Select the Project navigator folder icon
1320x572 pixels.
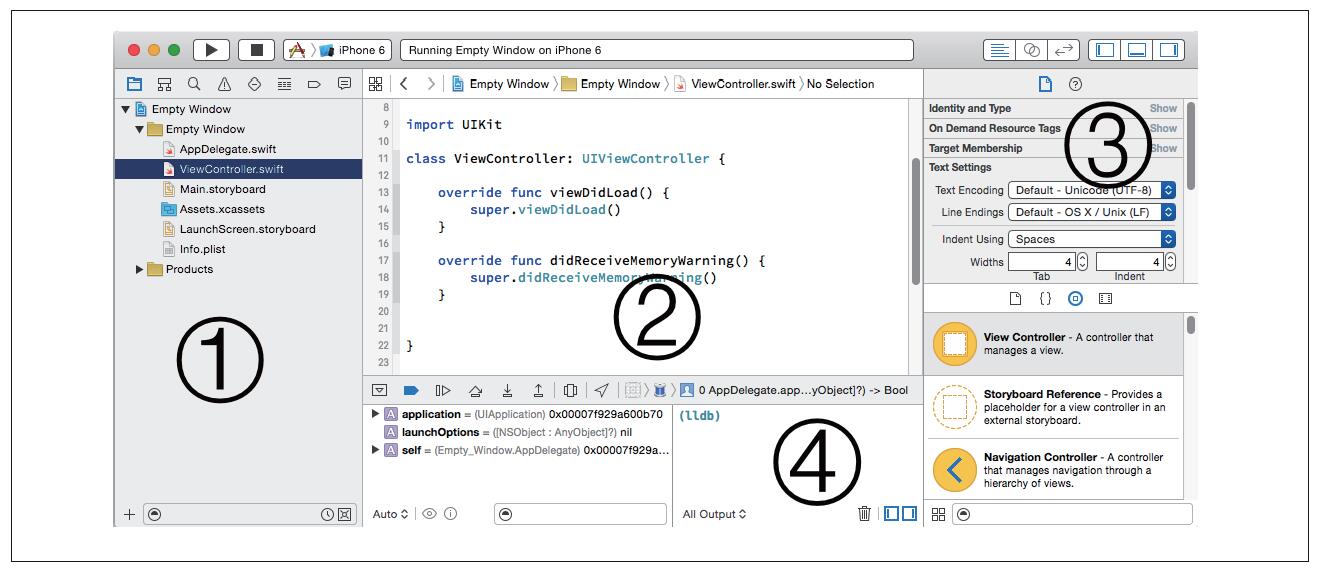click(134, 84)
